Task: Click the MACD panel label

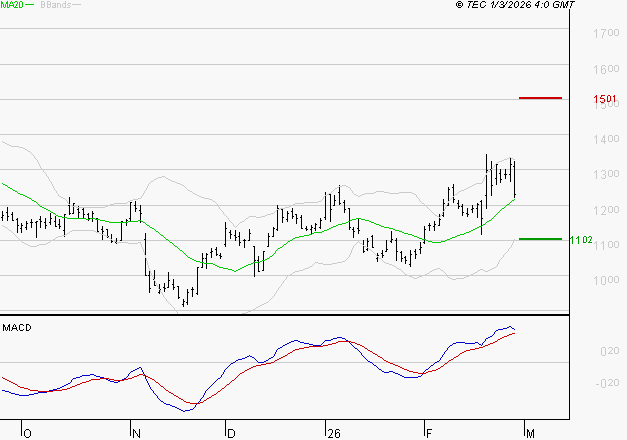Action: point(17,328)
